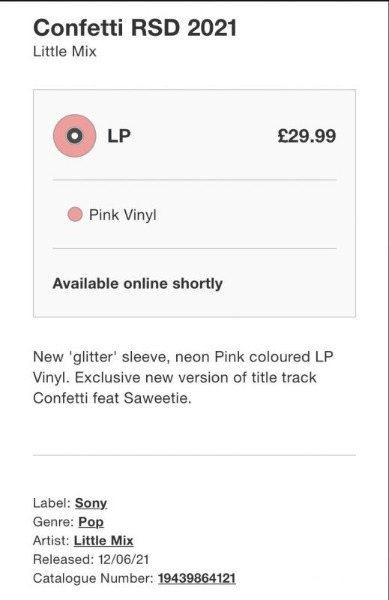
Task: Click the Pink Vinyl colour dot
Action: click(75, 214)
